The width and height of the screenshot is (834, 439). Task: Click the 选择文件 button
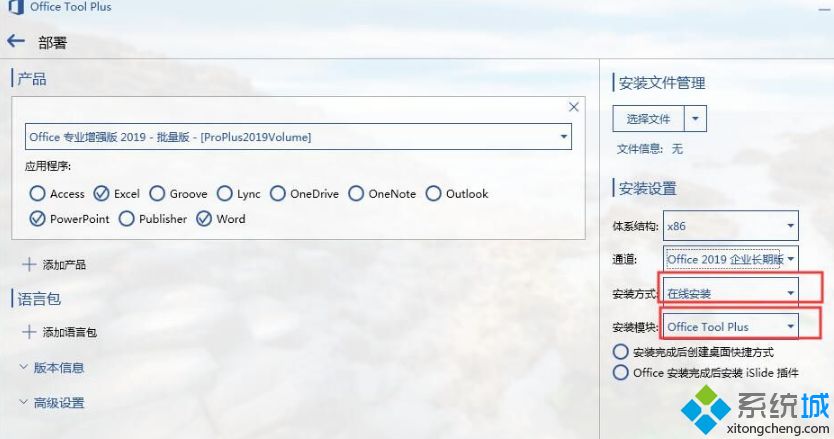[x=648, y=119]
